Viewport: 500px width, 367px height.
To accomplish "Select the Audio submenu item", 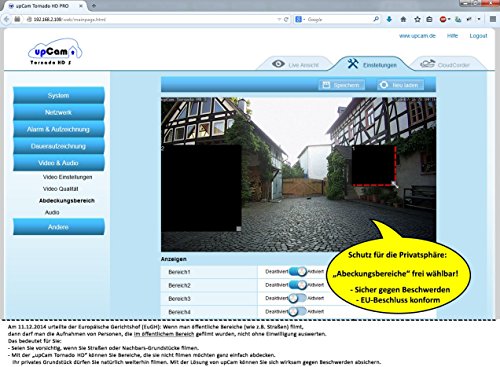I will 52,212.
